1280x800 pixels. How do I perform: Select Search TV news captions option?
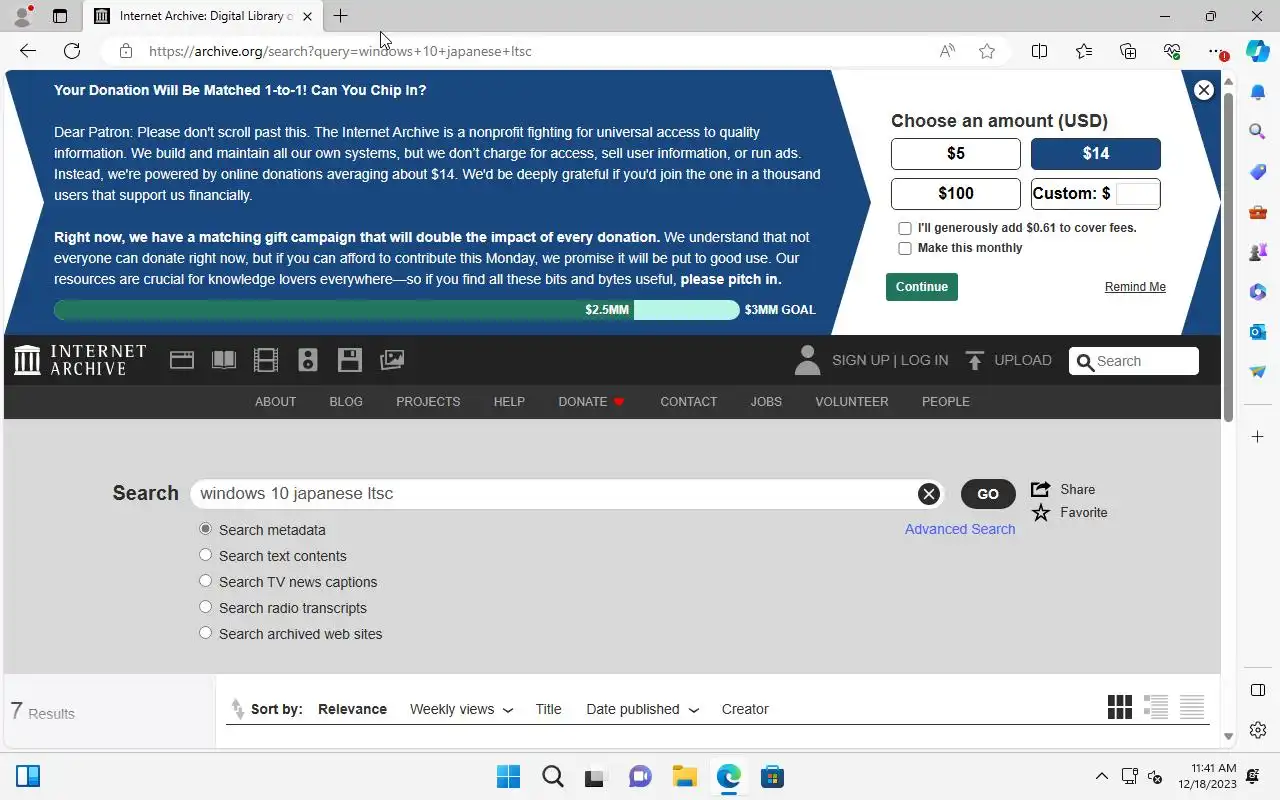tap(205, 581)
